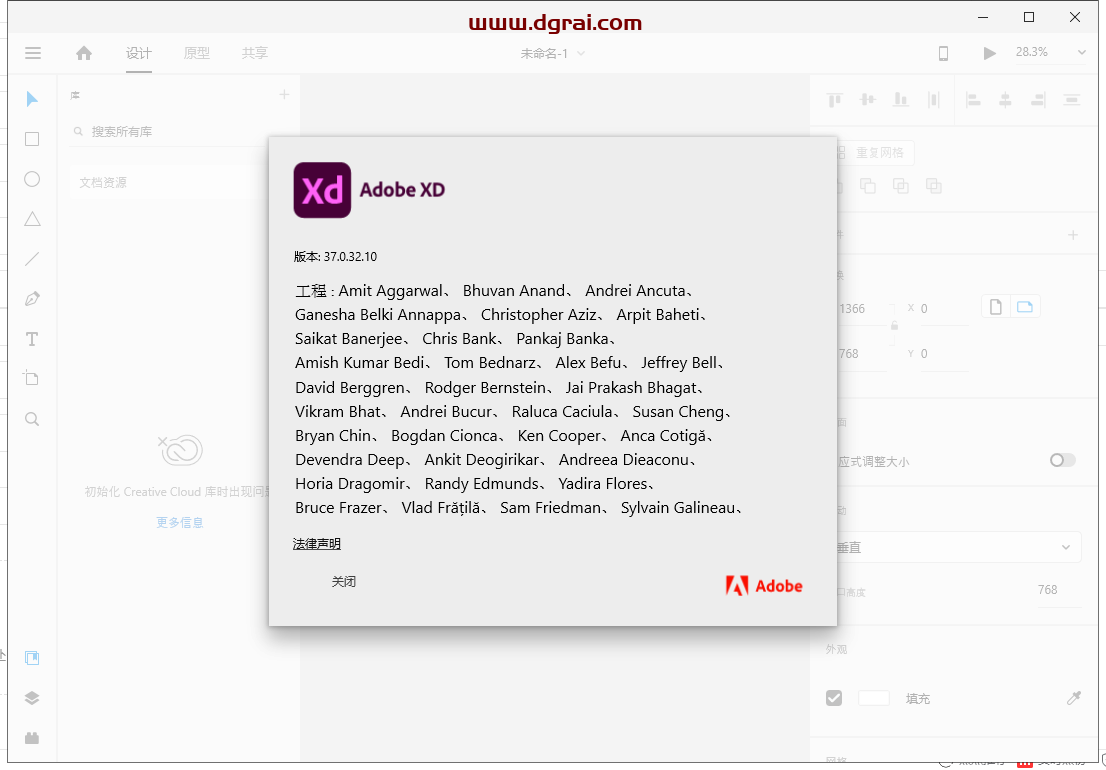The width and height of the screenshot is (1106, 770).
Task: Click 关闭 to close About dialog
Action: tap(344, 582)
